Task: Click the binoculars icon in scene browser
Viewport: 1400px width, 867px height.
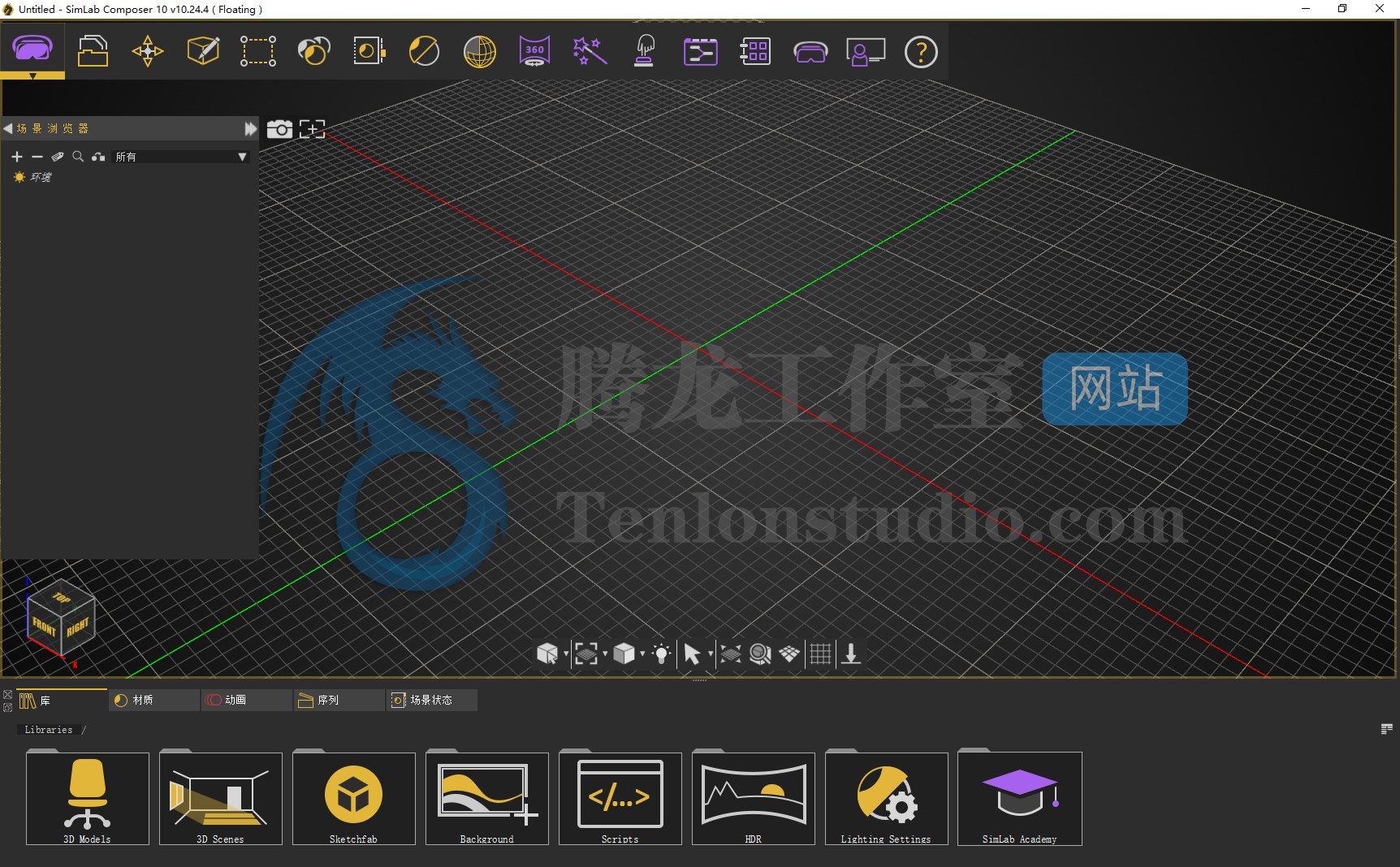Action: pos(98,157)
